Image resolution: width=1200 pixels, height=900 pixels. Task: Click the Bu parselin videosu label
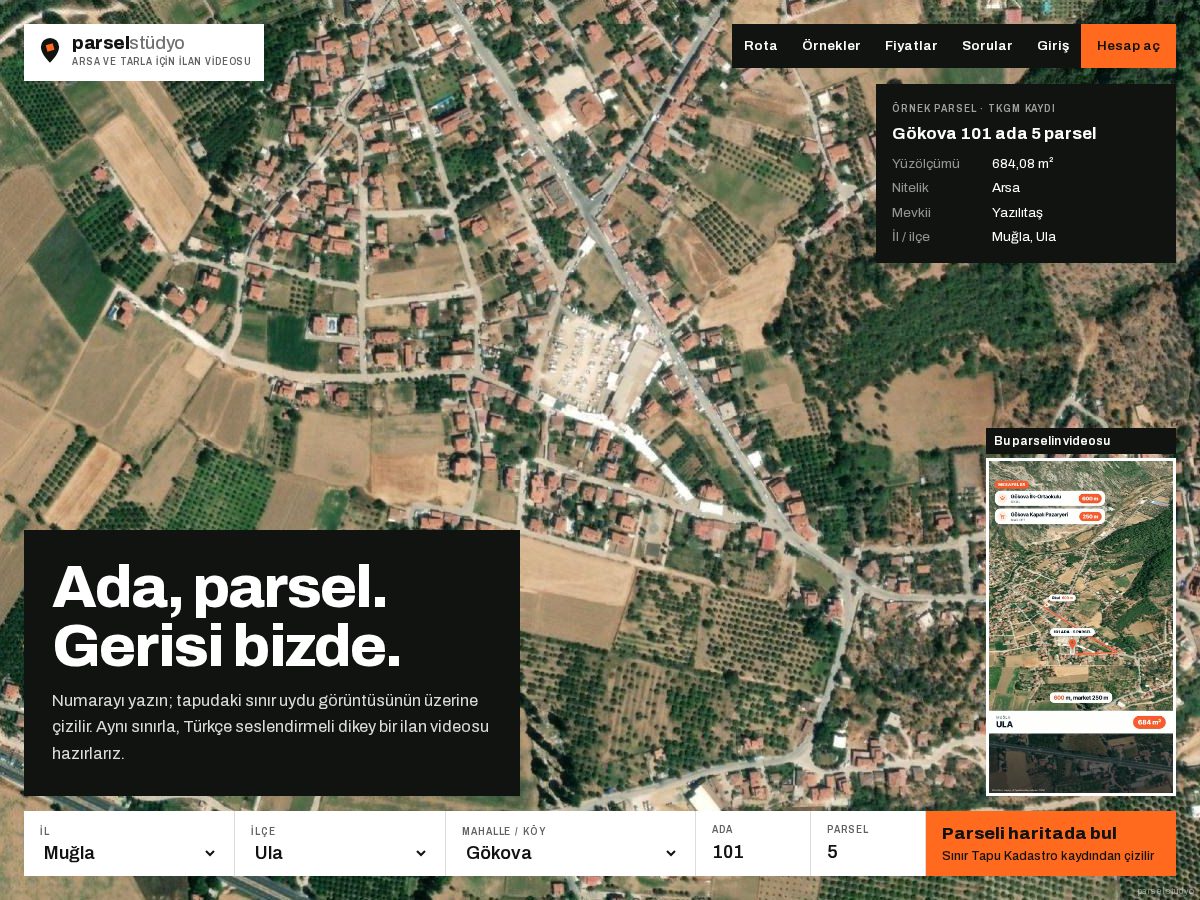[1052, 441]
